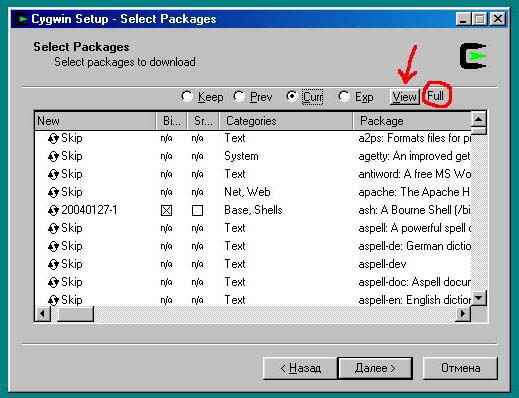Click the cycle icon for aspell-en package

(x=53, y=300)
